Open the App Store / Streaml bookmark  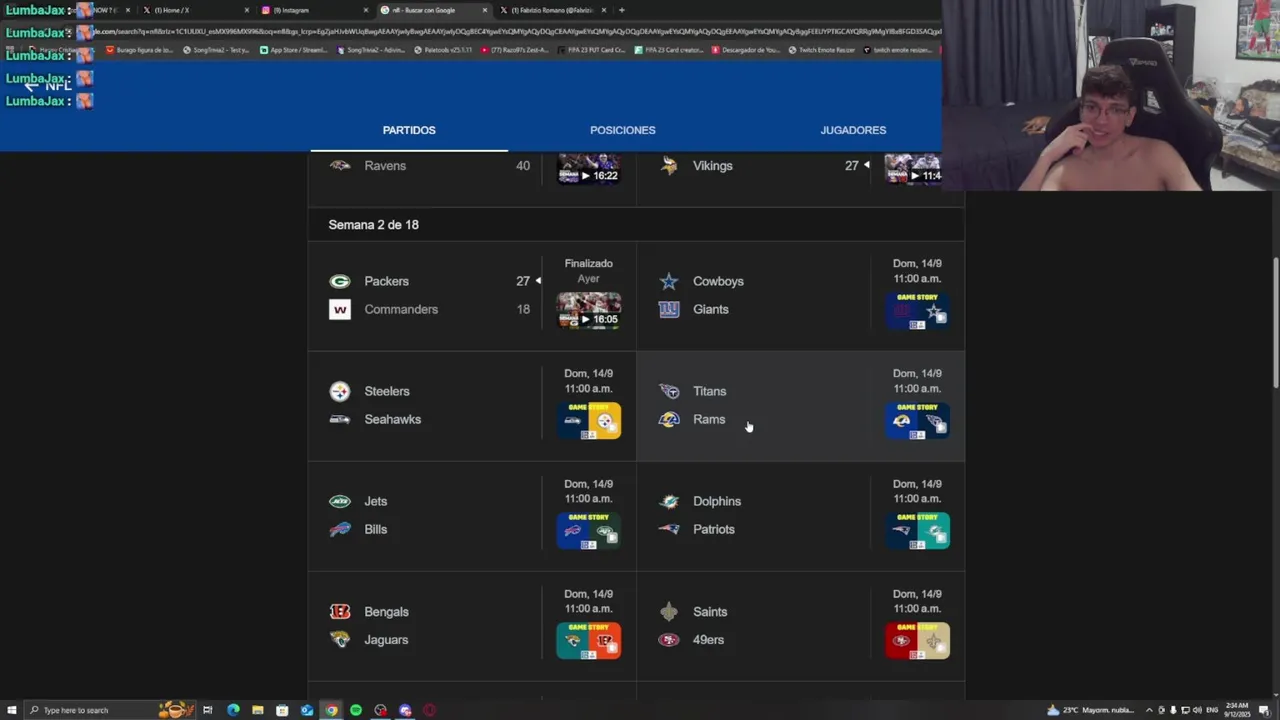(x=293, y=50)
